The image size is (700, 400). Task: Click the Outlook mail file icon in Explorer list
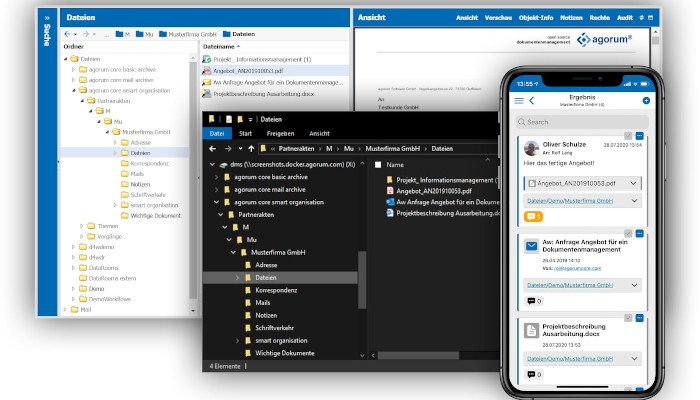click(x=390, y=202)
